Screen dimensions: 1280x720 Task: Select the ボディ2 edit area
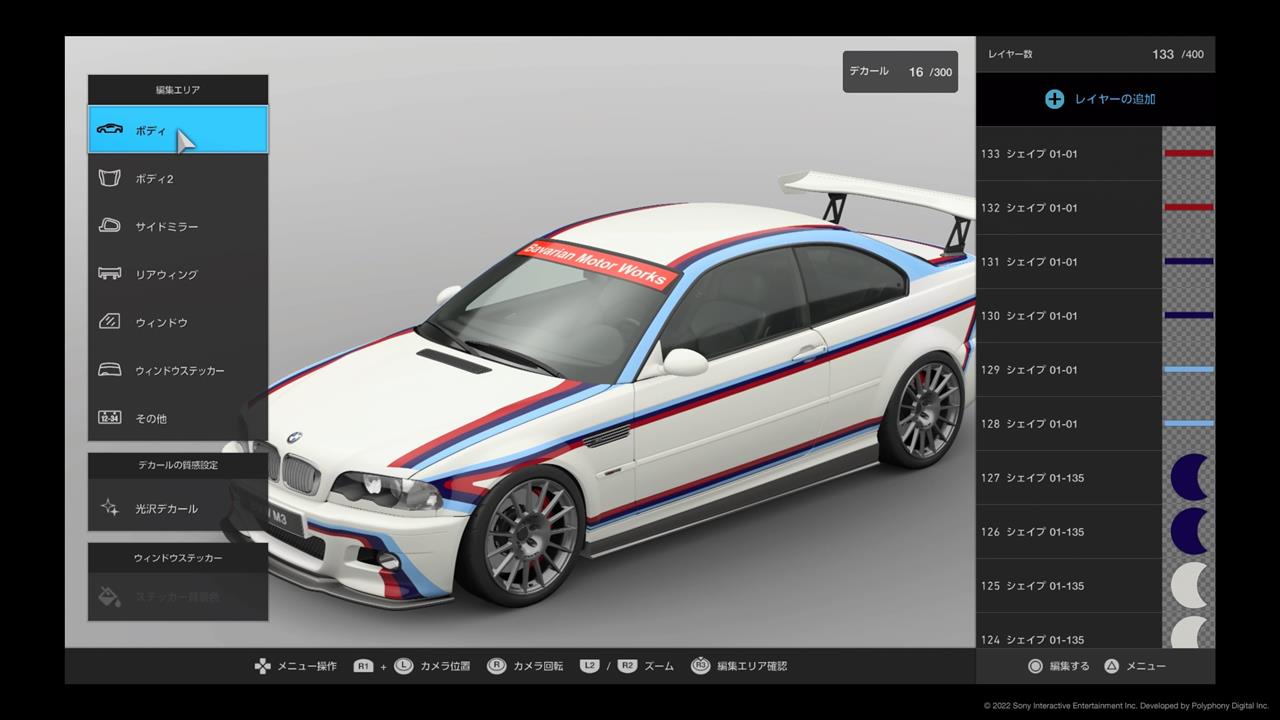point(178,178)
